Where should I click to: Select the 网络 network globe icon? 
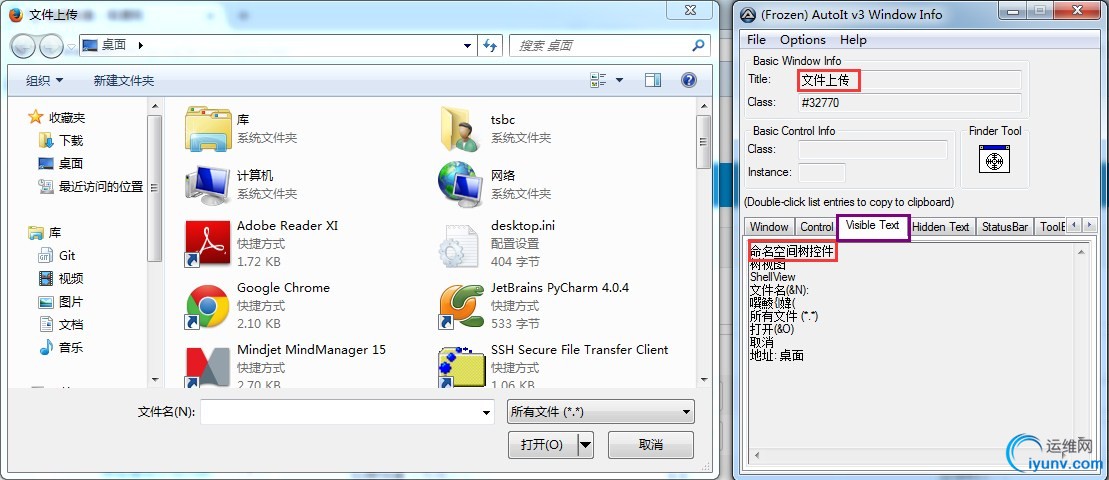click(x=461, y=185)
